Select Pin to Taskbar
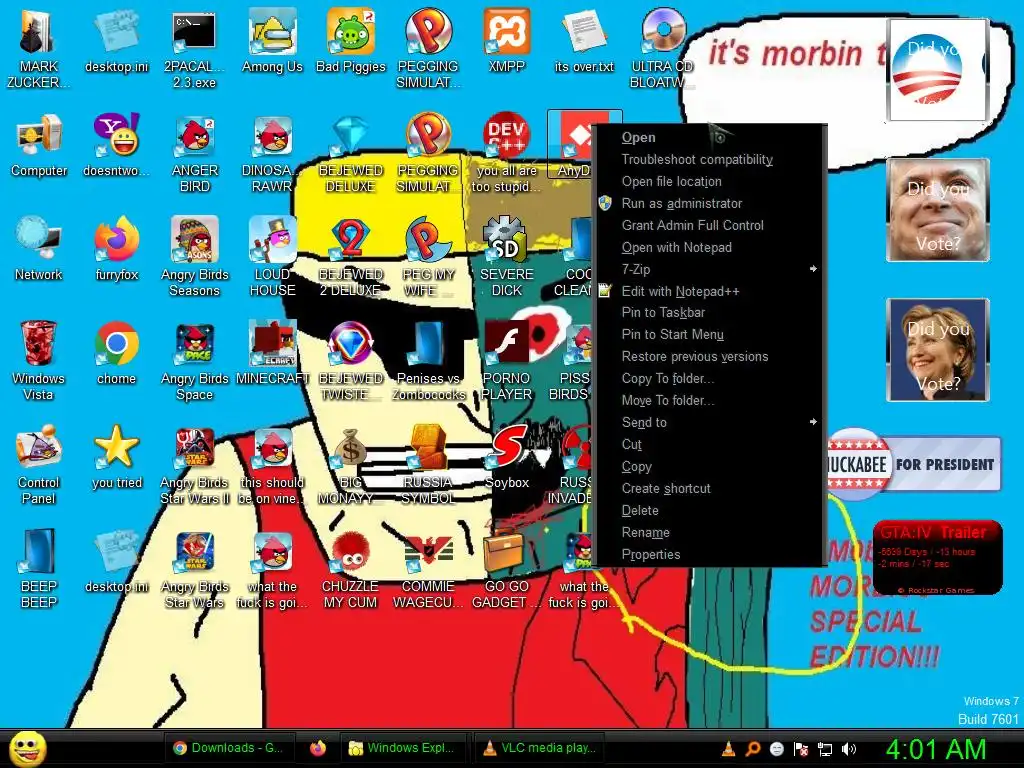1024x768 pixels. point(709,312)
